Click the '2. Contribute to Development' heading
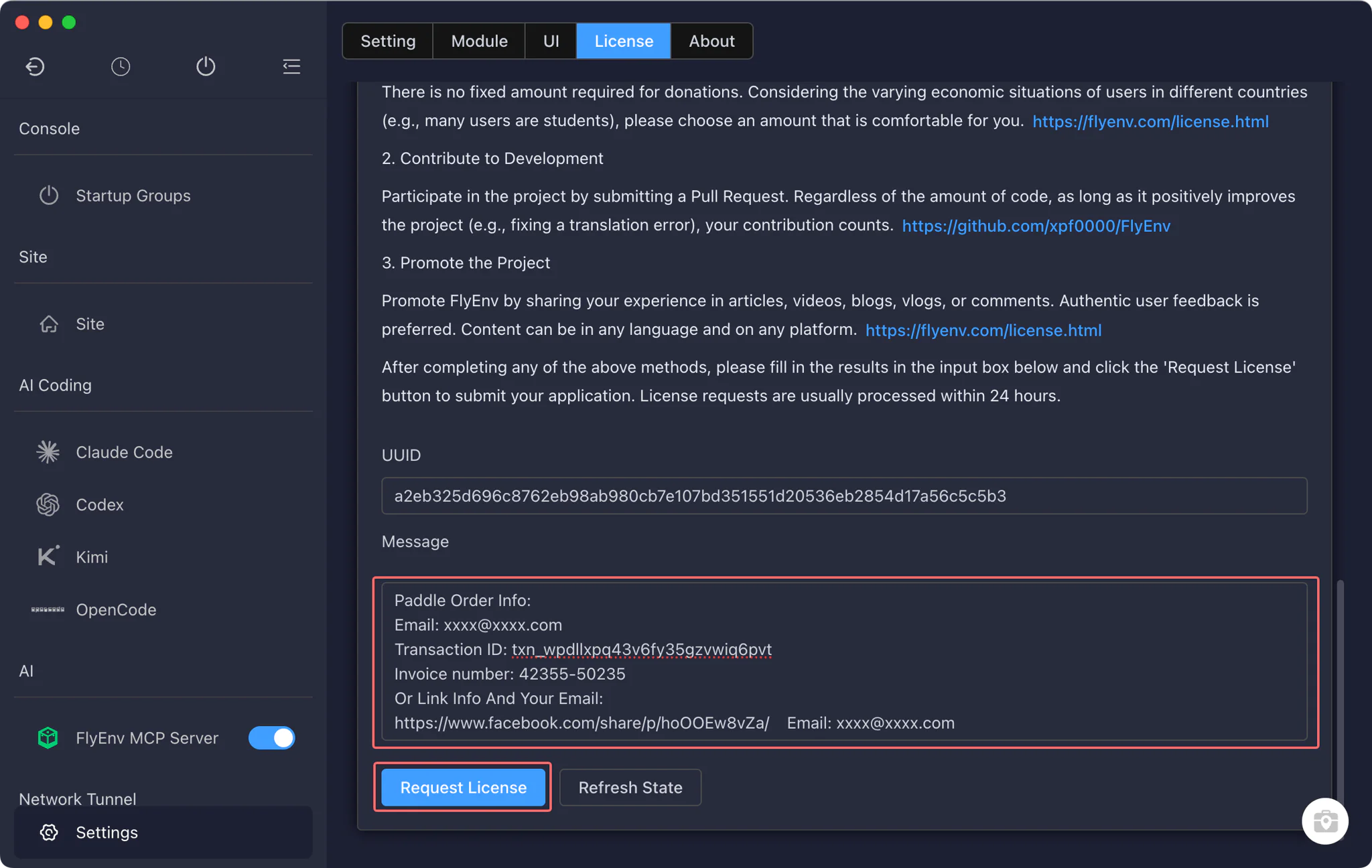The width and height of the screenshot is (1372, 868). coord(492,158)
